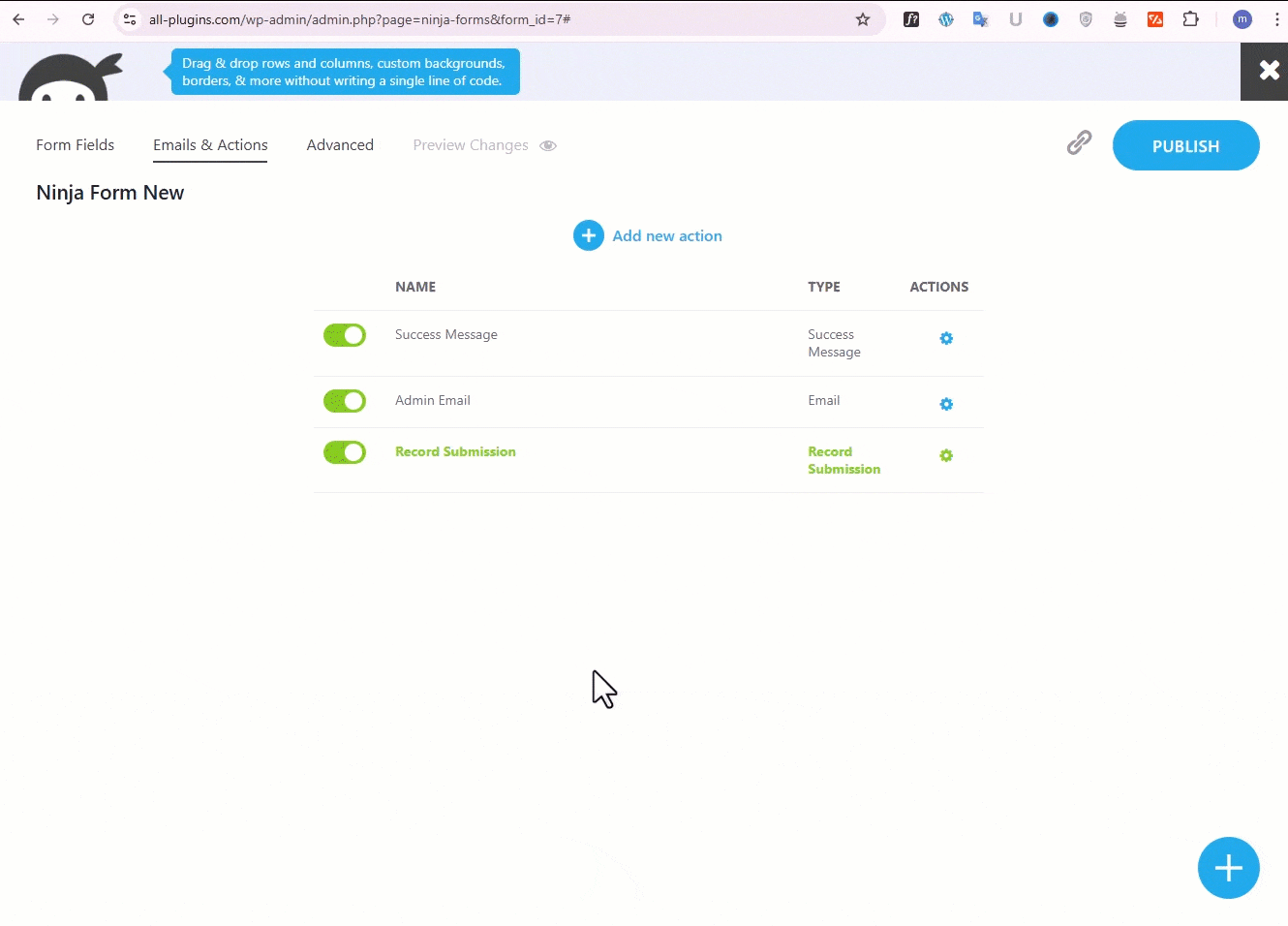Select the Emails & Actions tab

coord(210,145)
